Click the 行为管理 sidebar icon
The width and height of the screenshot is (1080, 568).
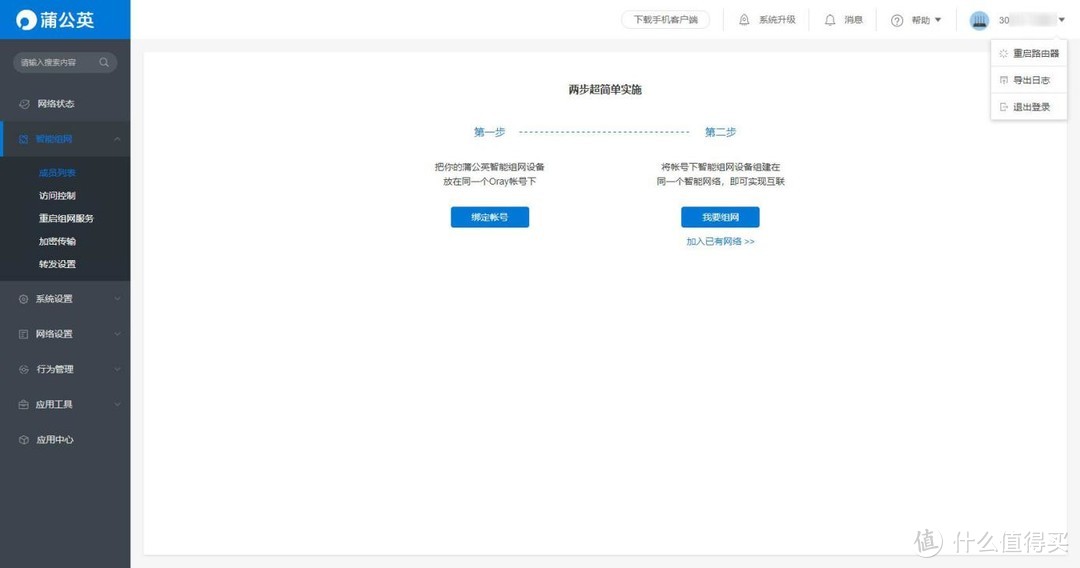coord(23,369)
